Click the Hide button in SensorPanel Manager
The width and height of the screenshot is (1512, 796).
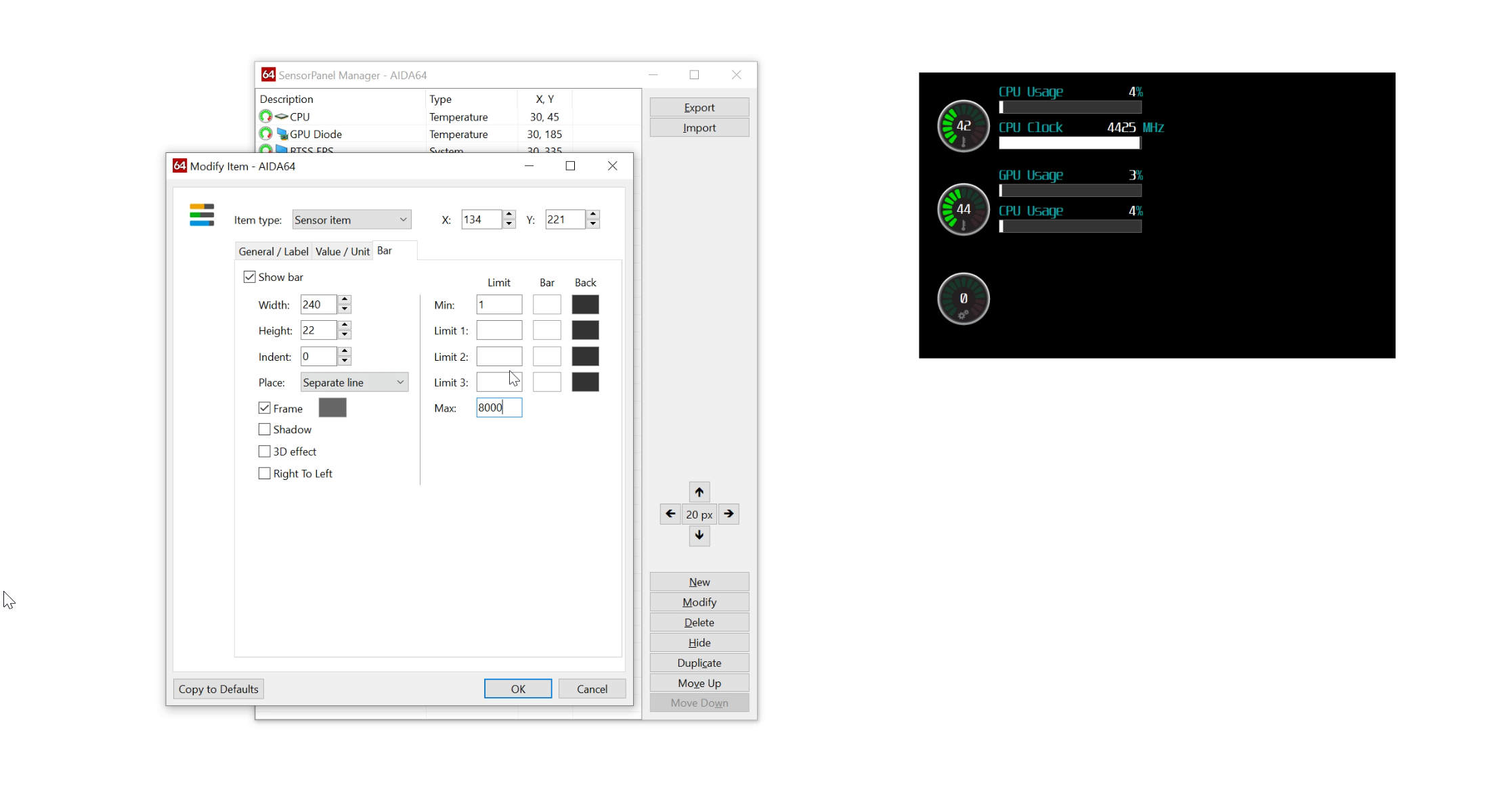699,642
